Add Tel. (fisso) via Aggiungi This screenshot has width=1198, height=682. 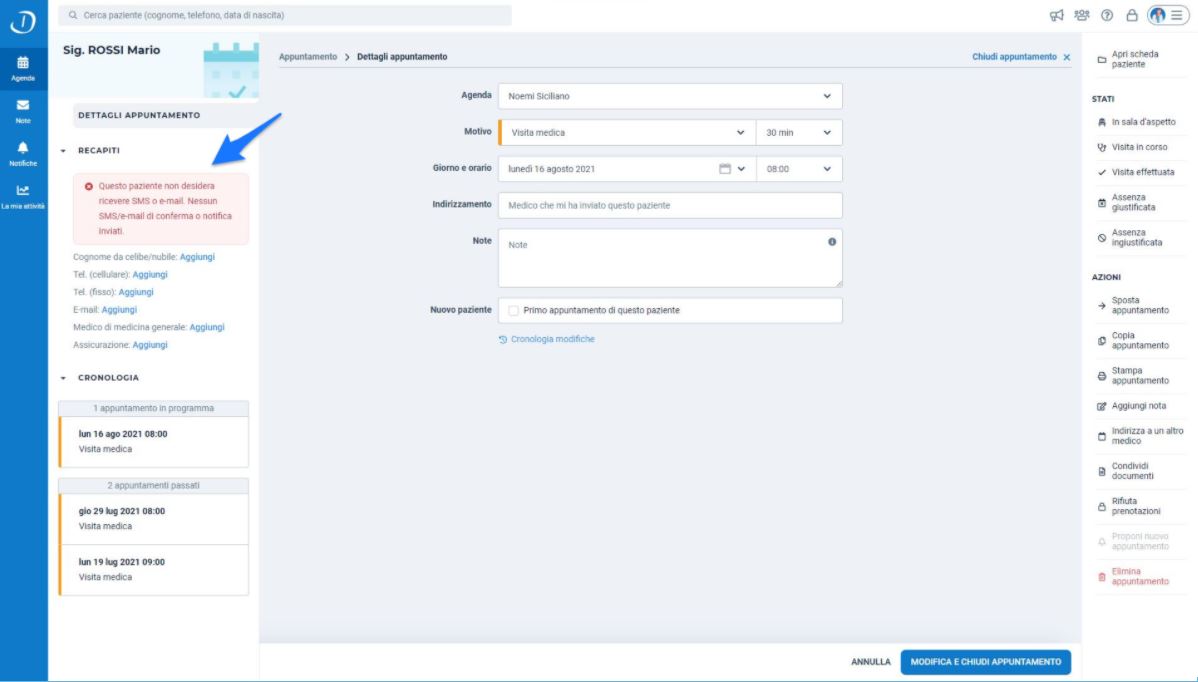tap(136, 293)
